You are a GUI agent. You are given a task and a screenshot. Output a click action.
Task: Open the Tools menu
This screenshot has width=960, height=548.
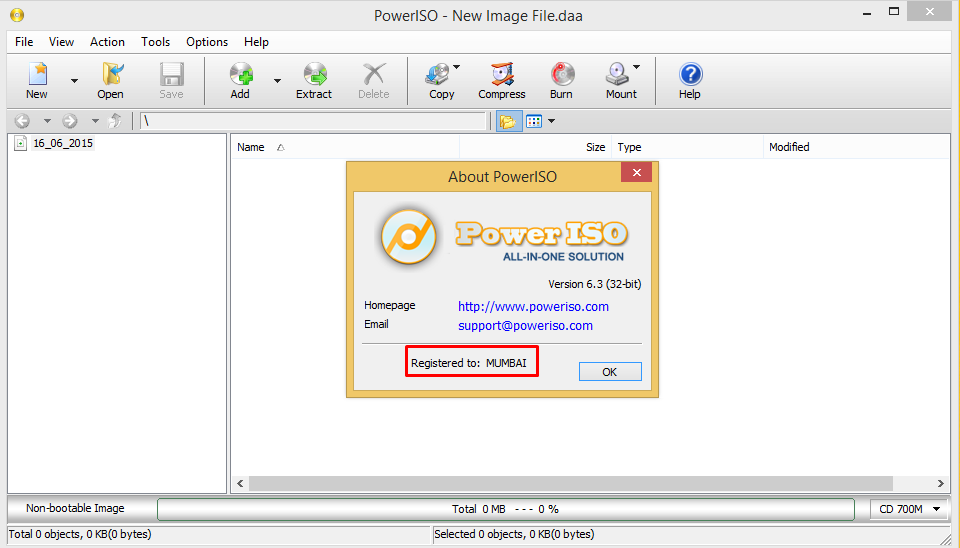[156, 42]
